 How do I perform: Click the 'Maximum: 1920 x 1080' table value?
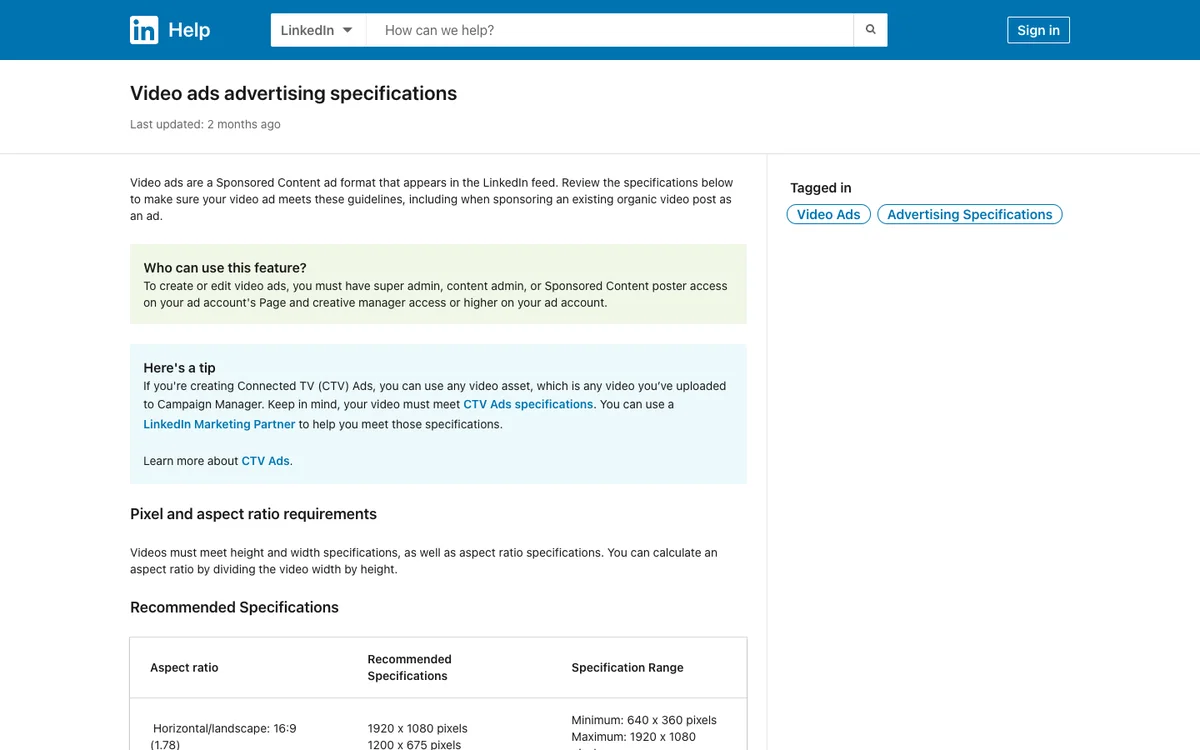pos(633,737)
